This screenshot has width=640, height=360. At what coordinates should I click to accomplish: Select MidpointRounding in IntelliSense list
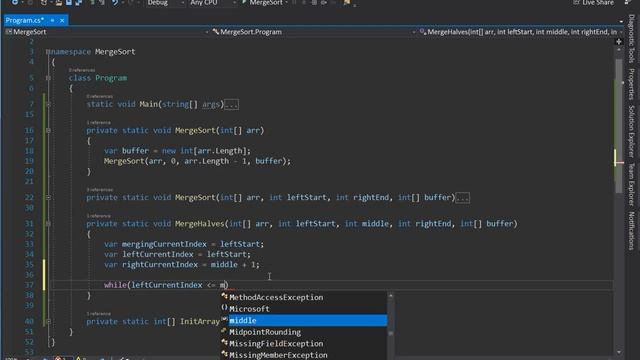304,332
